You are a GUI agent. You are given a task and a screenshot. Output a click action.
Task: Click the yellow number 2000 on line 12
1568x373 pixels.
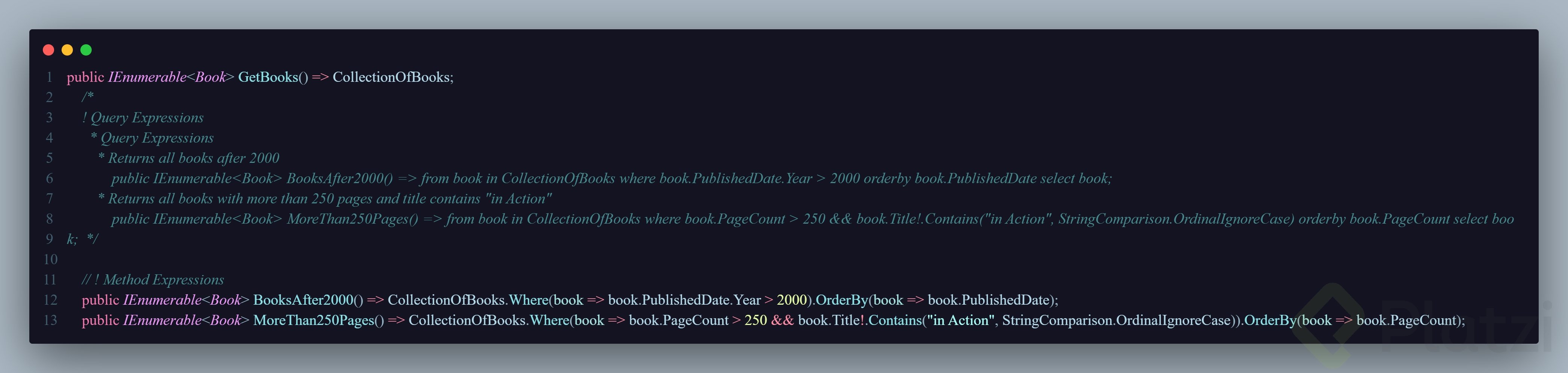[x=791, y=300]
